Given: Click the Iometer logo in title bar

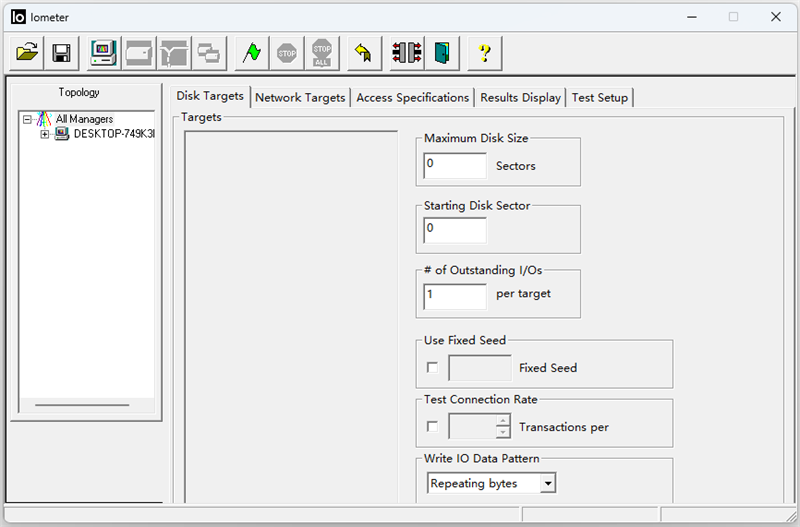Looking at the screenshot, I should [x=18, y=17].
